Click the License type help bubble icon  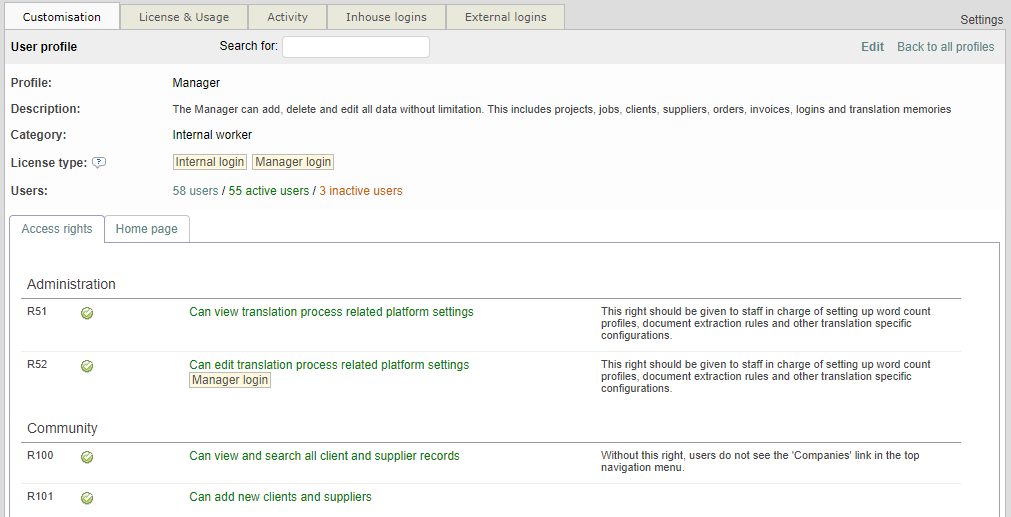tap(99, 163)
